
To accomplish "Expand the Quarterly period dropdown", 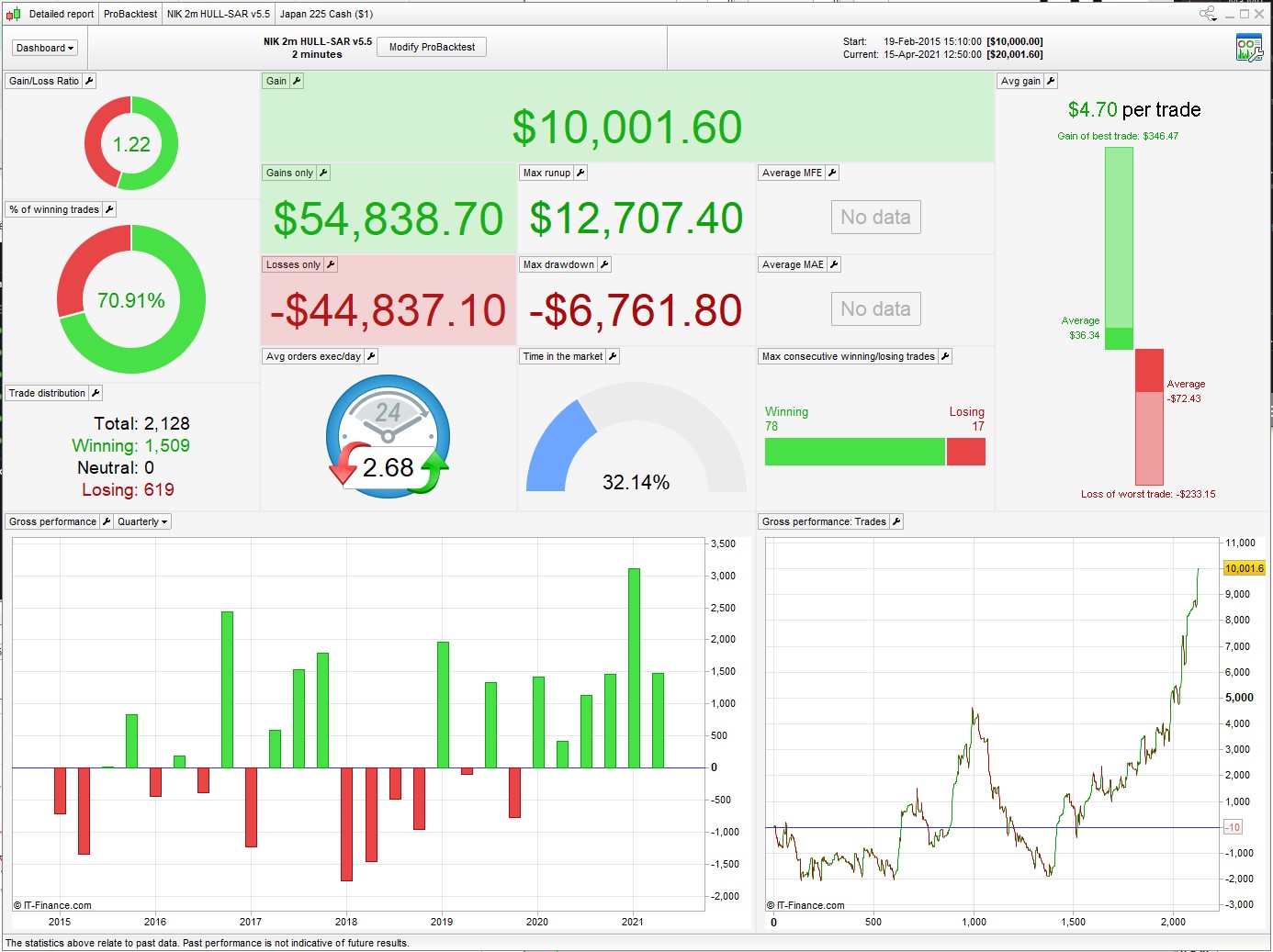I will (x=142, y=521).
